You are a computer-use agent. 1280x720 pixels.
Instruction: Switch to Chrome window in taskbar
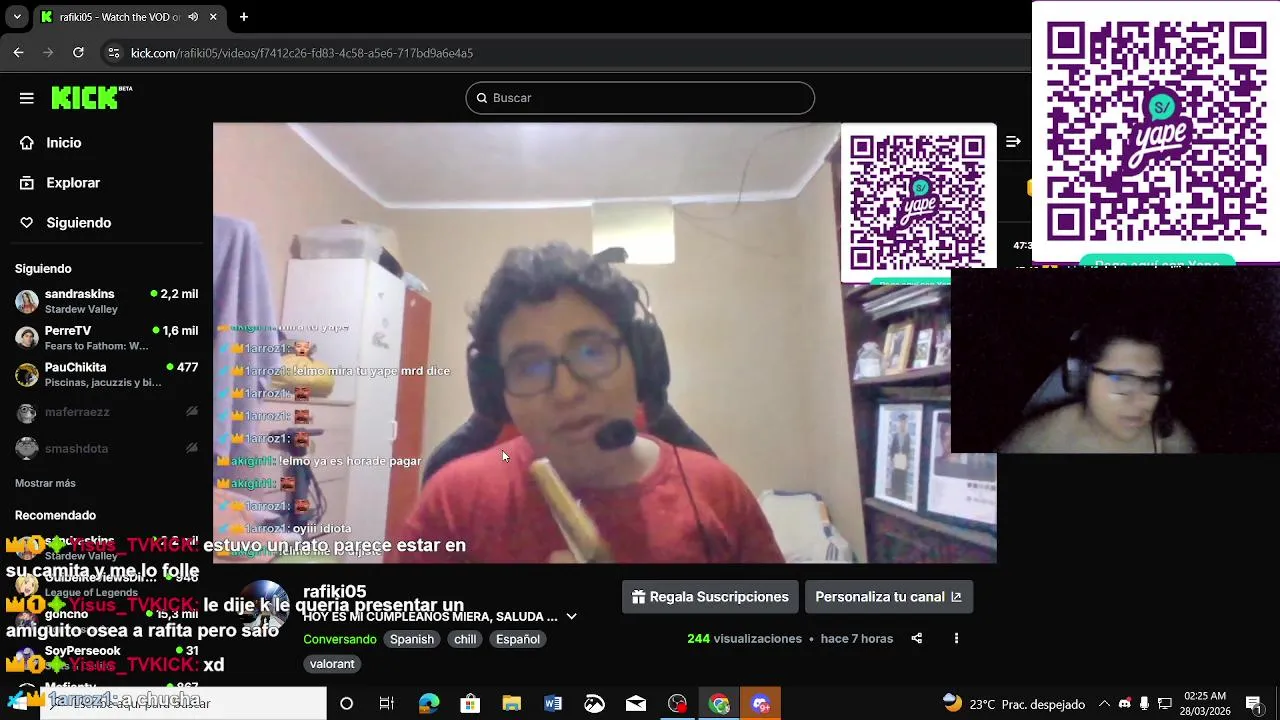point(720,704)
